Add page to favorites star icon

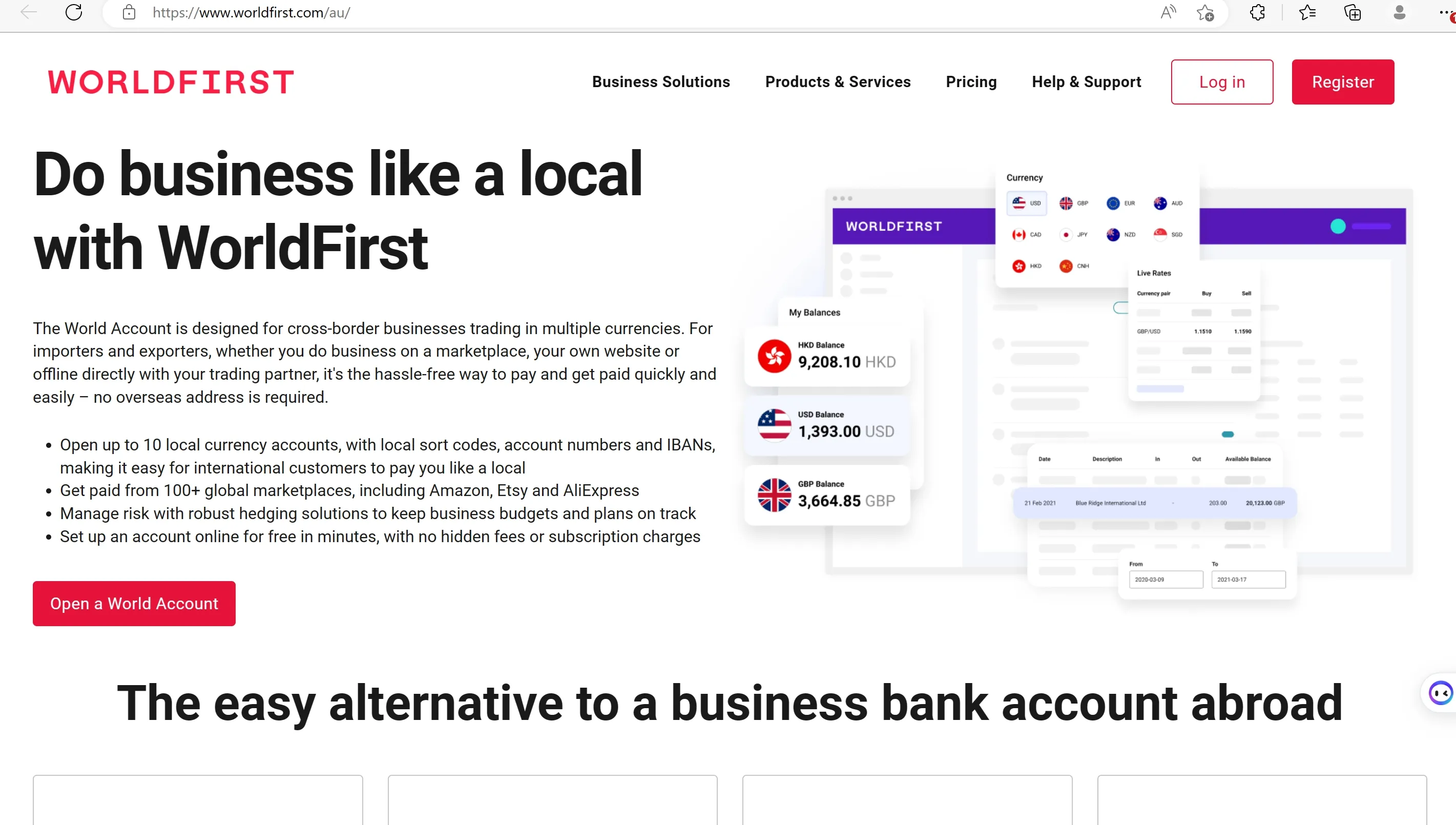coord(1205,12)
